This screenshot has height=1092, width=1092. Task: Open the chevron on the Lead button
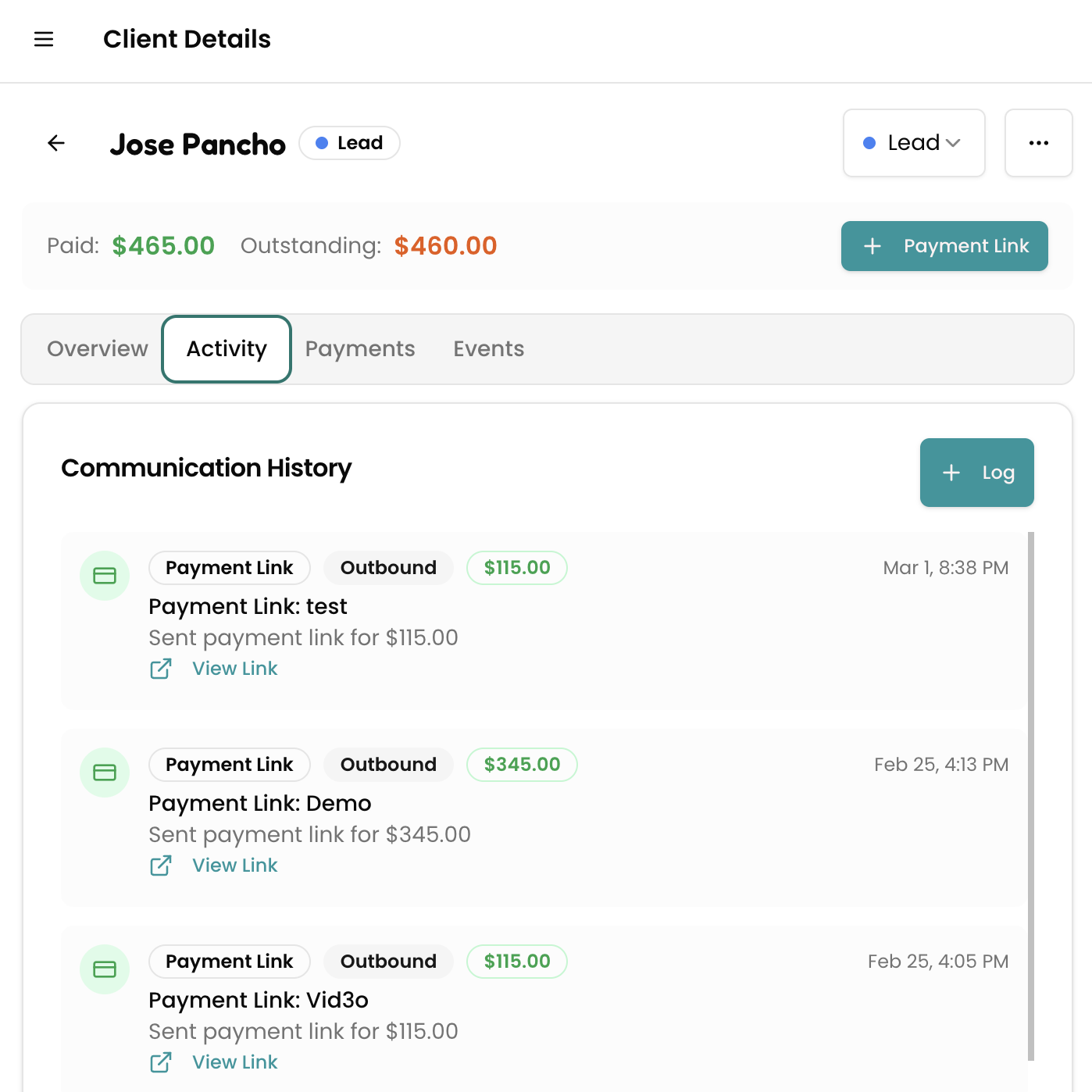tap(954, 143)
